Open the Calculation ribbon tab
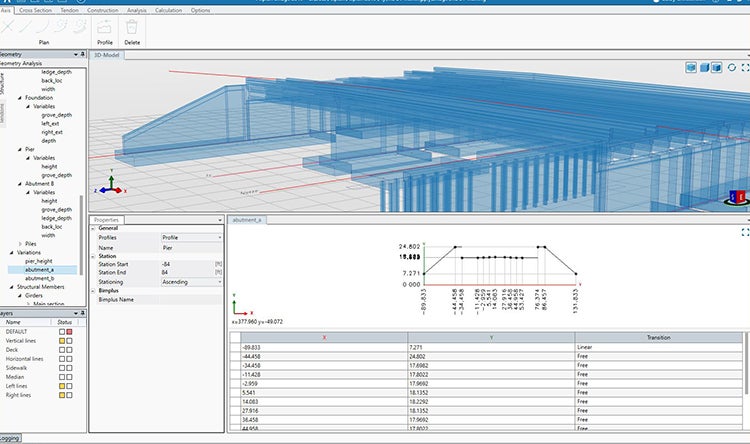Screen dimensions: 750x444 click(168, 10)
